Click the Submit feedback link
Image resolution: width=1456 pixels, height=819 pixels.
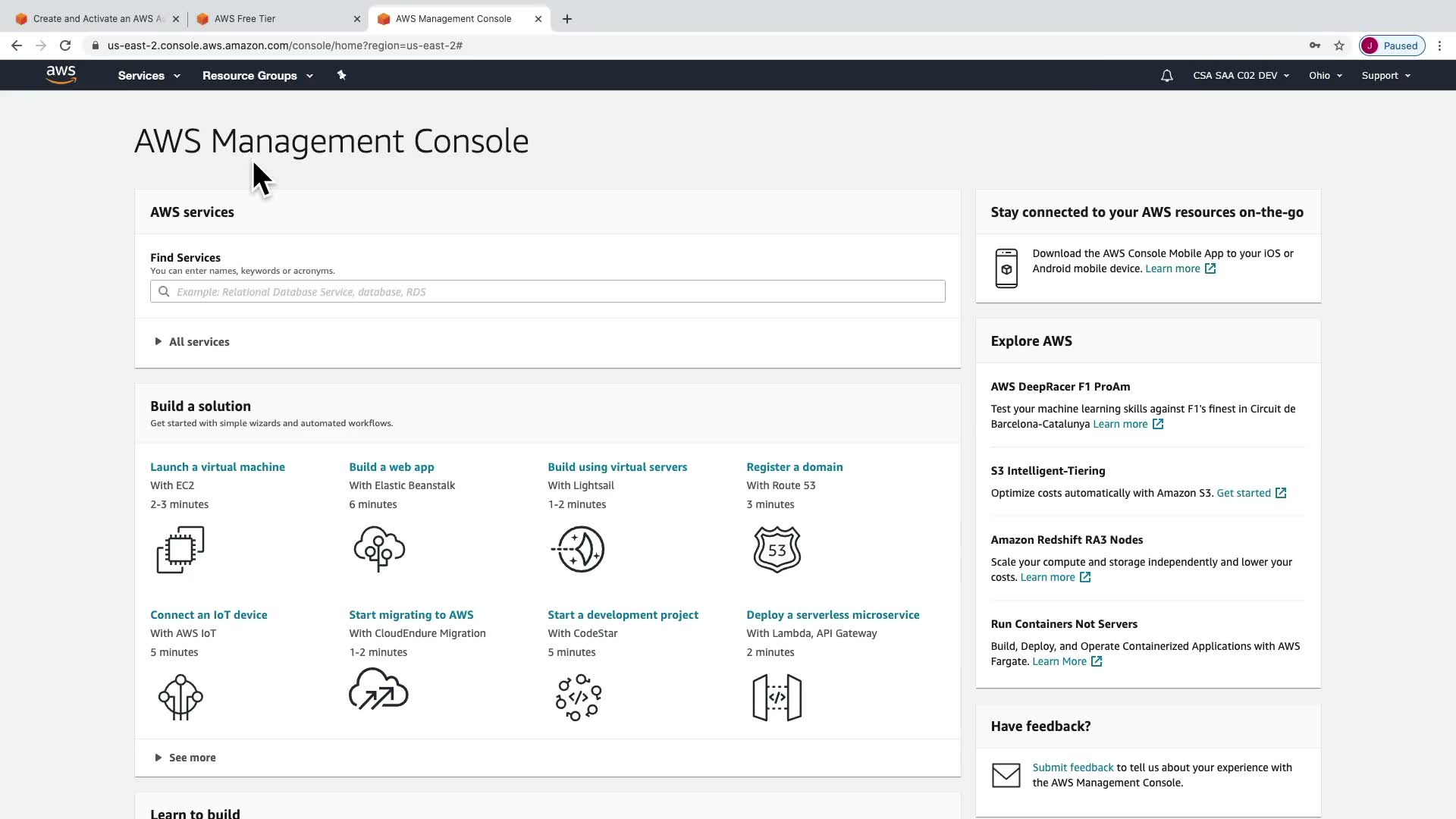coord(1072,767)
